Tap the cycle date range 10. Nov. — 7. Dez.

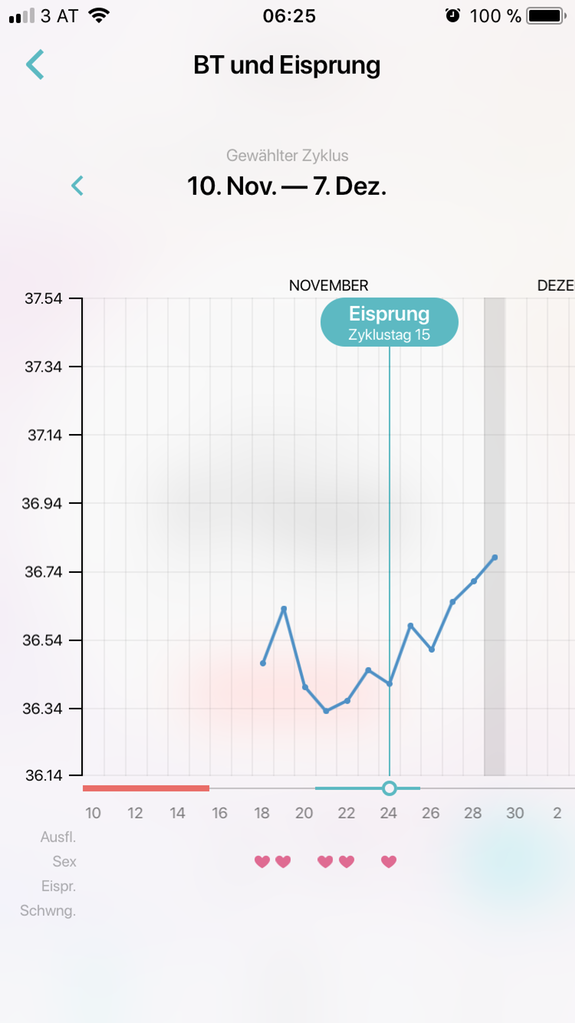(x=287, y=187)
